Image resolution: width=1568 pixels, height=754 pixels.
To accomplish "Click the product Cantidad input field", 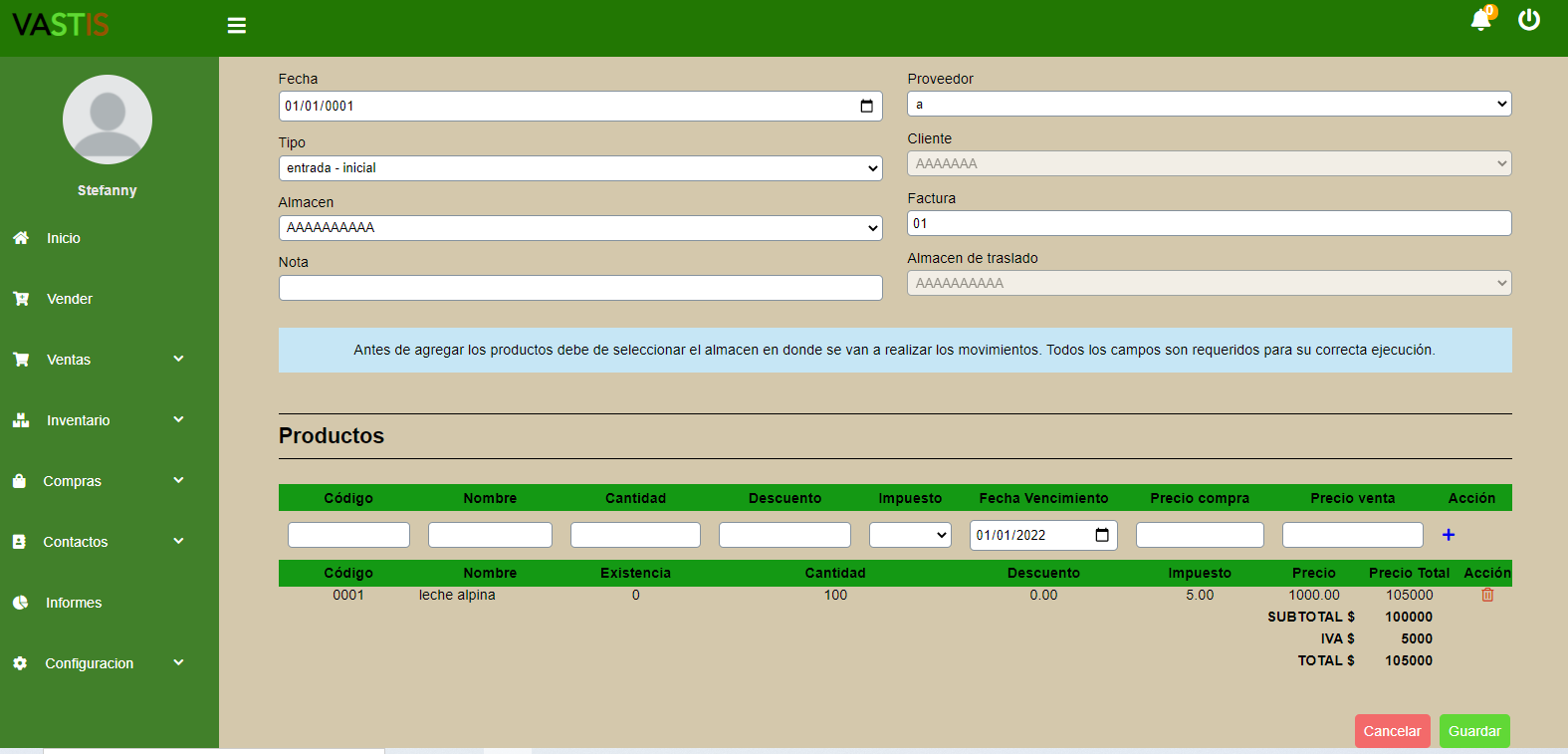I will 635,535.
